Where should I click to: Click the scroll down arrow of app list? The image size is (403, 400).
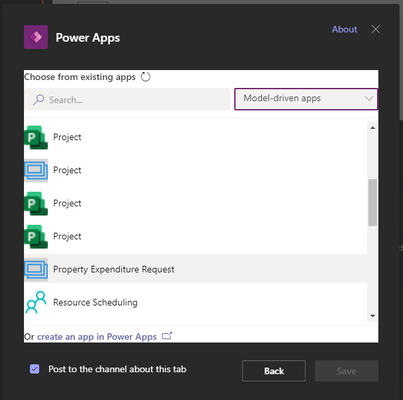[x=373, y=316]
